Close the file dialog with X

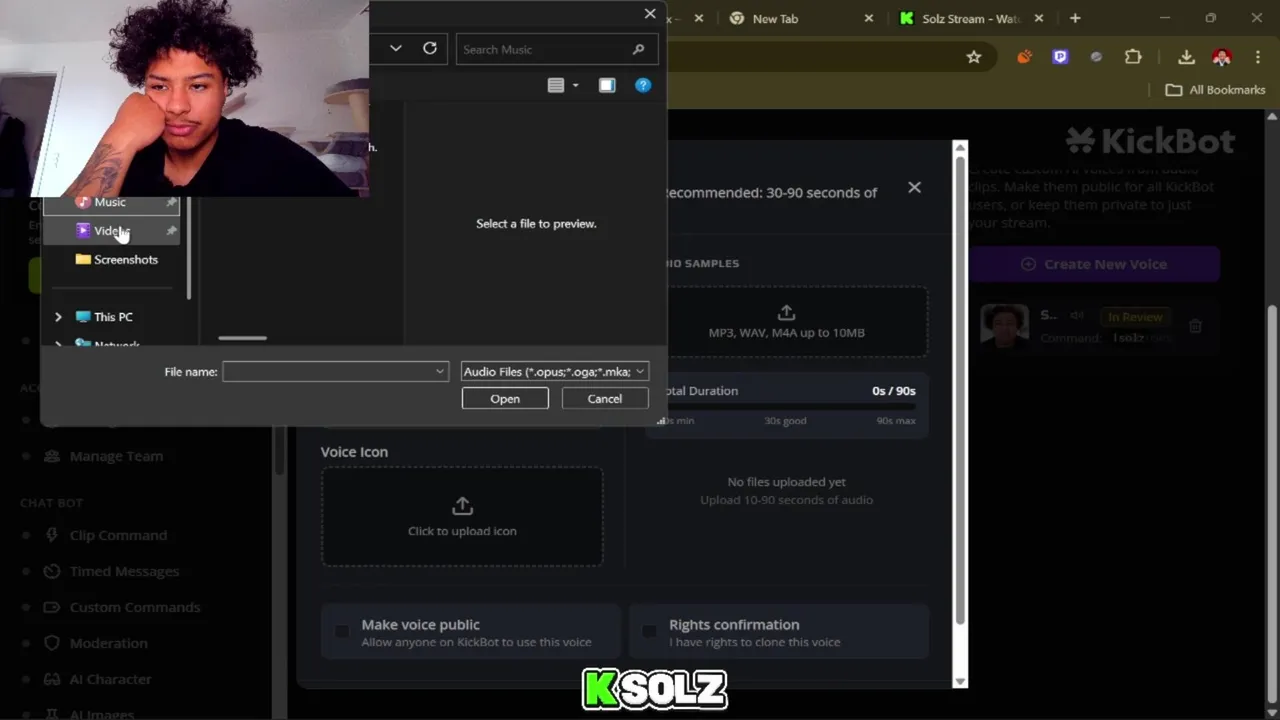pos(650,14)
